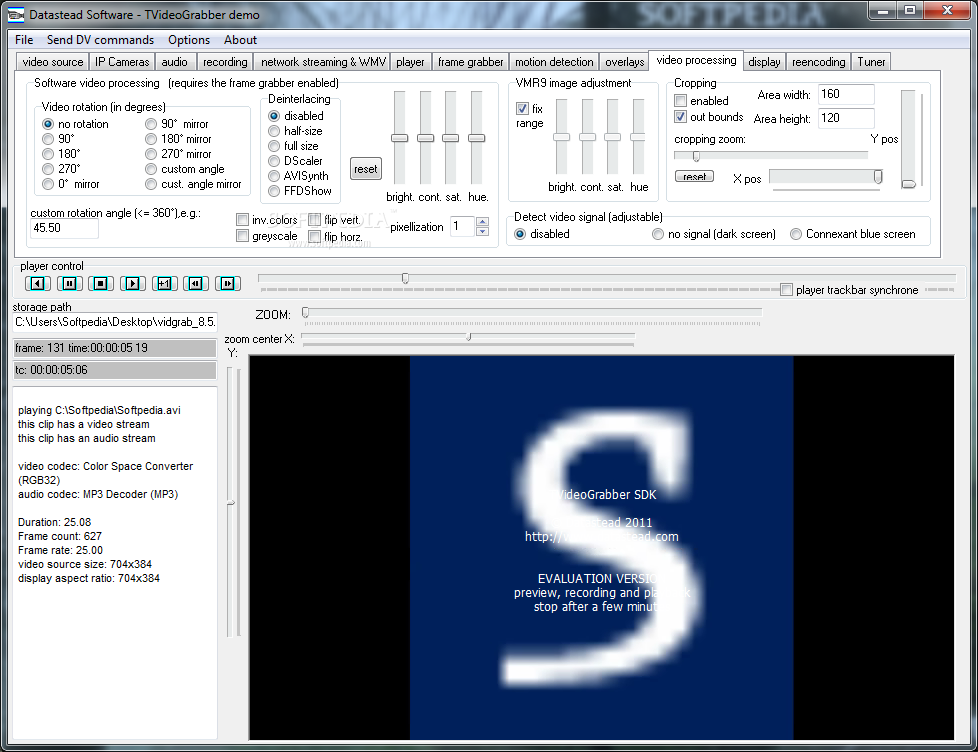Click the storage path text field

(x=115, y=322)
